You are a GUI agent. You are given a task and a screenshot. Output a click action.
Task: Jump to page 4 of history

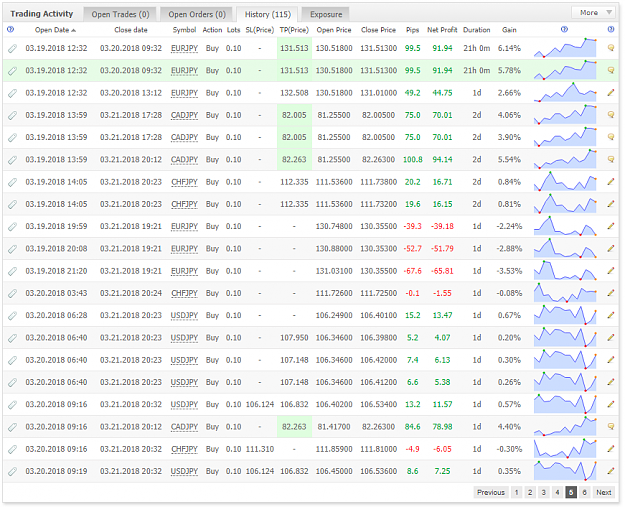557,492
